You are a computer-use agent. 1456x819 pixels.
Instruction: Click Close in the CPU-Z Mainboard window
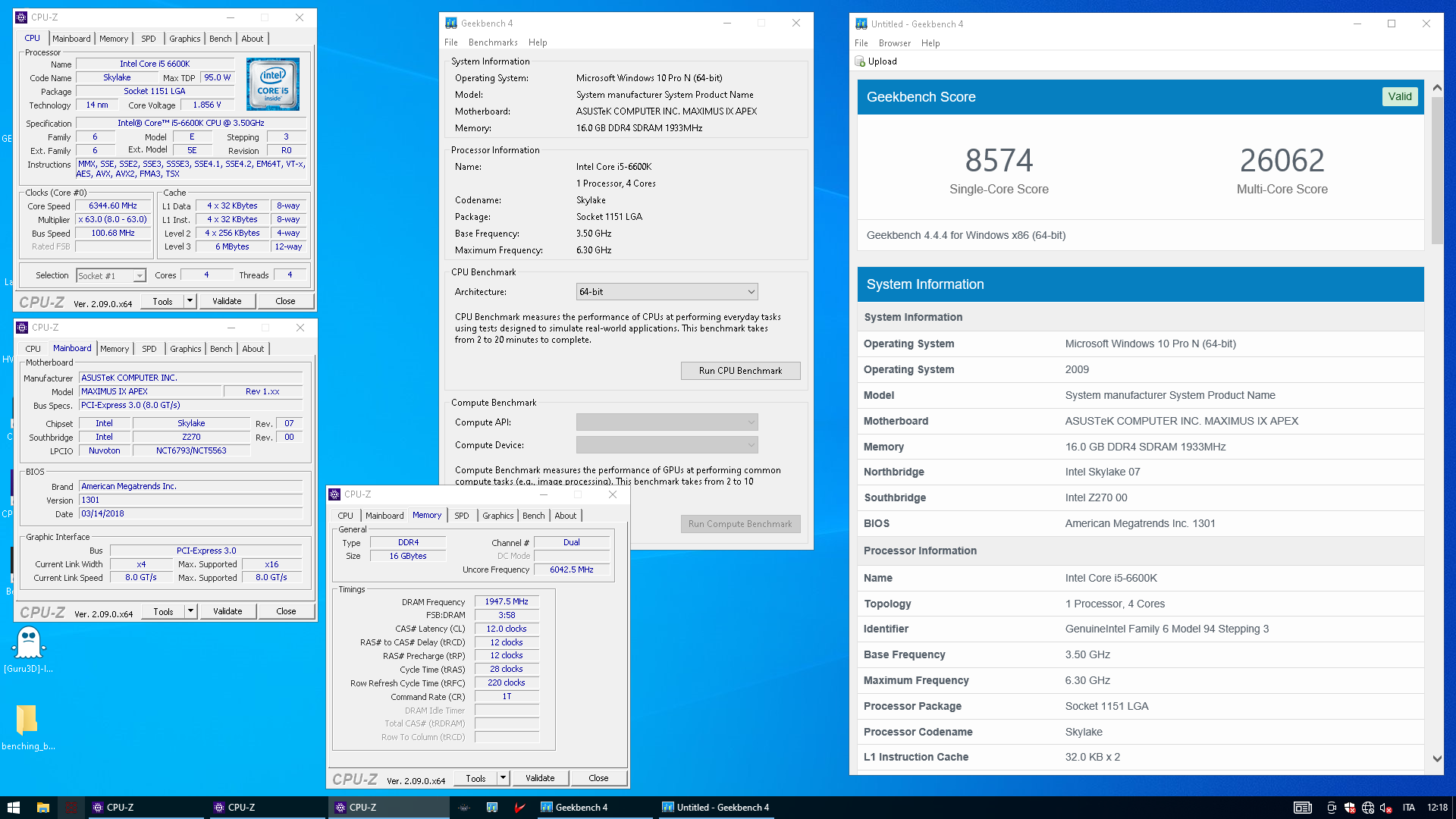[x=286, y=611]
